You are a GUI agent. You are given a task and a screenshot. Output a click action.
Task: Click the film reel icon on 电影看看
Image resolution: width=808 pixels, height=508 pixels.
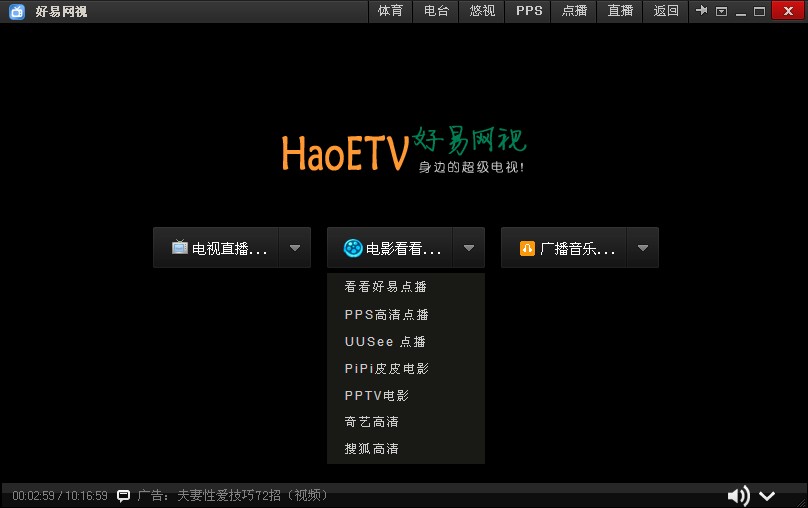pos(353,248)
